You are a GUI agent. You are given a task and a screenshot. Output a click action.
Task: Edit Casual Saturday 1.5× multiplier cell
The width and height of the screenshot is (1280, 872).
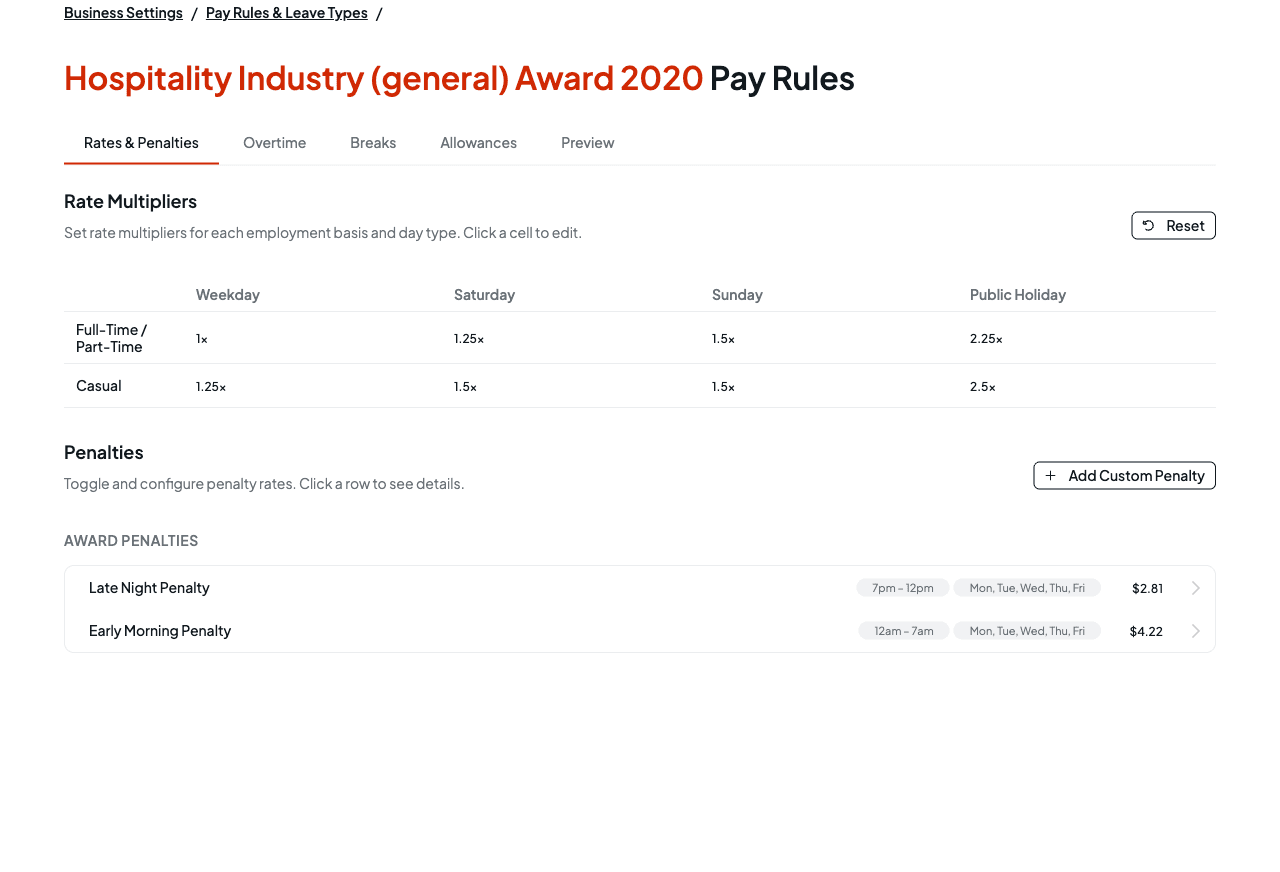571,386
